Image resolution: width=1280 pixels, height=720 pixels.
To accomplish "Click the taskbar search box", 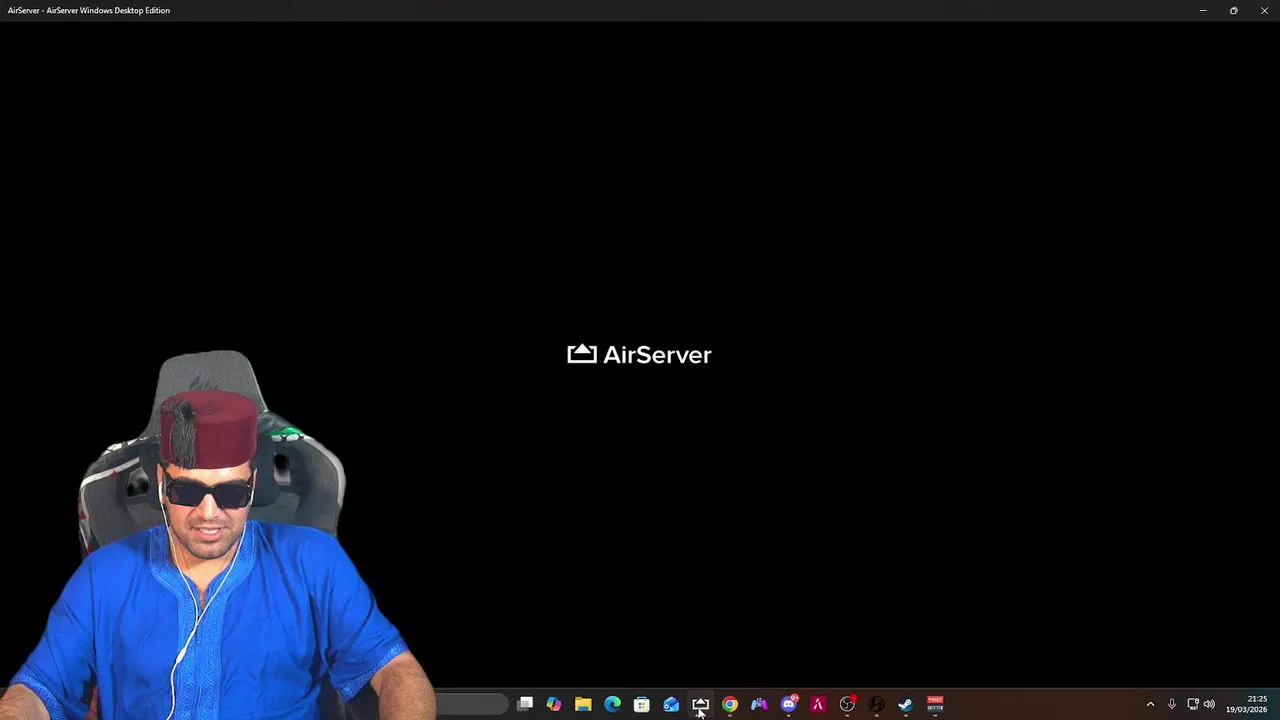I will pyautogui.click(x=472, y=704).
